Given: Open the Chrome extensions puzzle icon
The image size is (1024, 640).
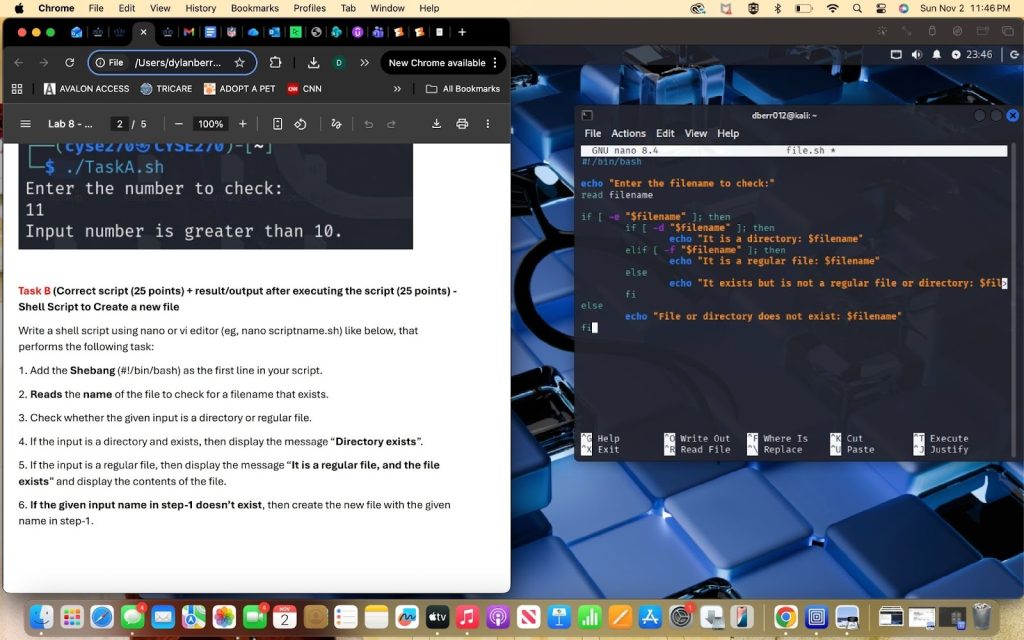Looking at the screenshot, I should (x=276, y=62).
